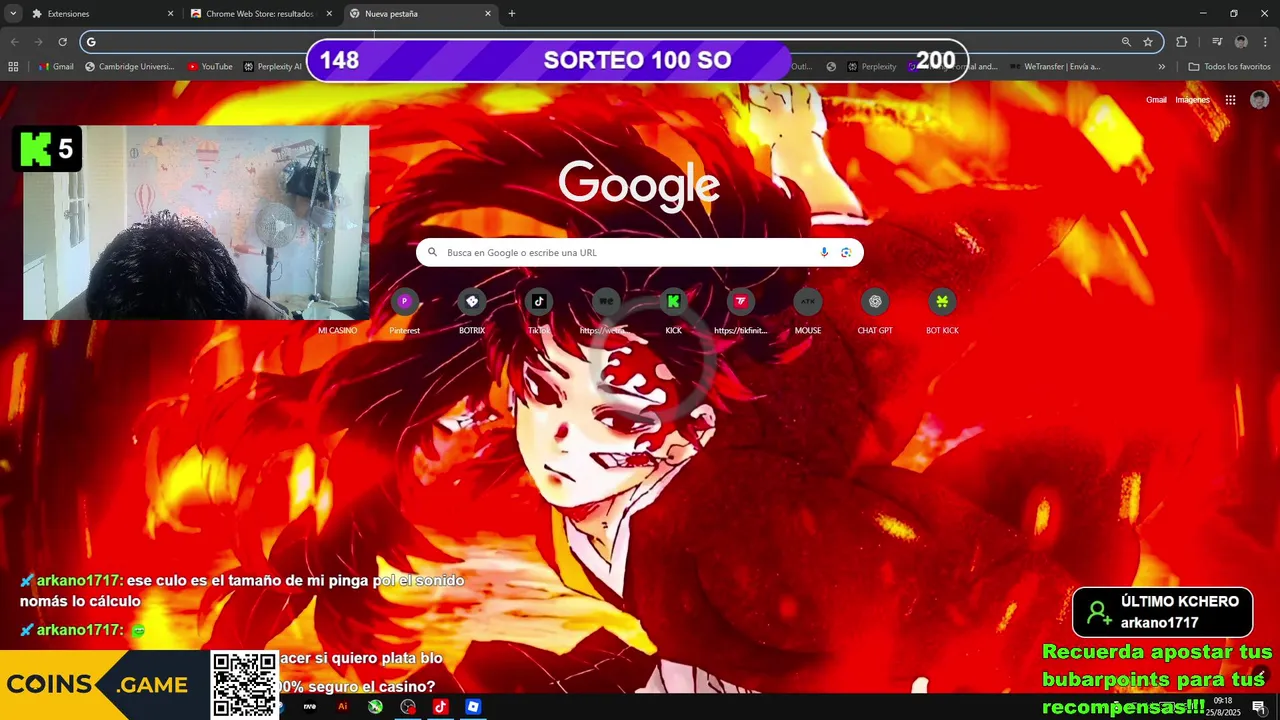
Task: Open the Extensions puzzle menu
Action: click(x=1182, y=42)
